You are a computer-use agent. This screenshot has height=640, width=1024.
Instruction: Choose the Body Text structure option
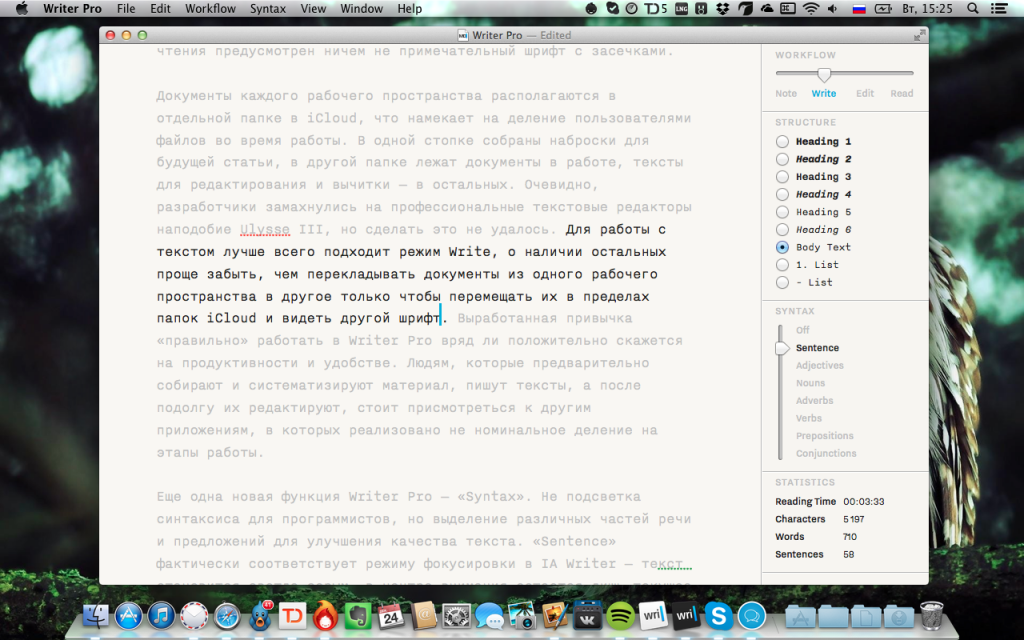coord(782,247)
